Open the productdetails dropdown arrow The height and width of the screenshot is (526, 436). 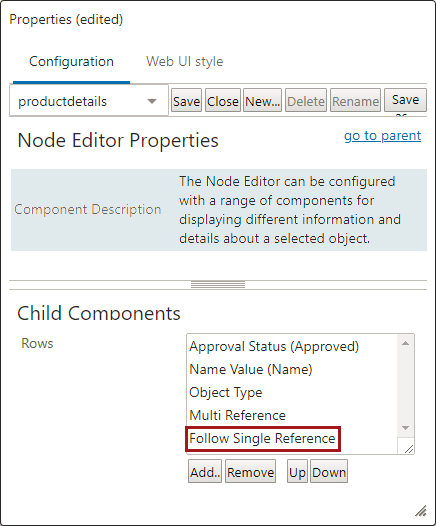click(x=152, y=101)
